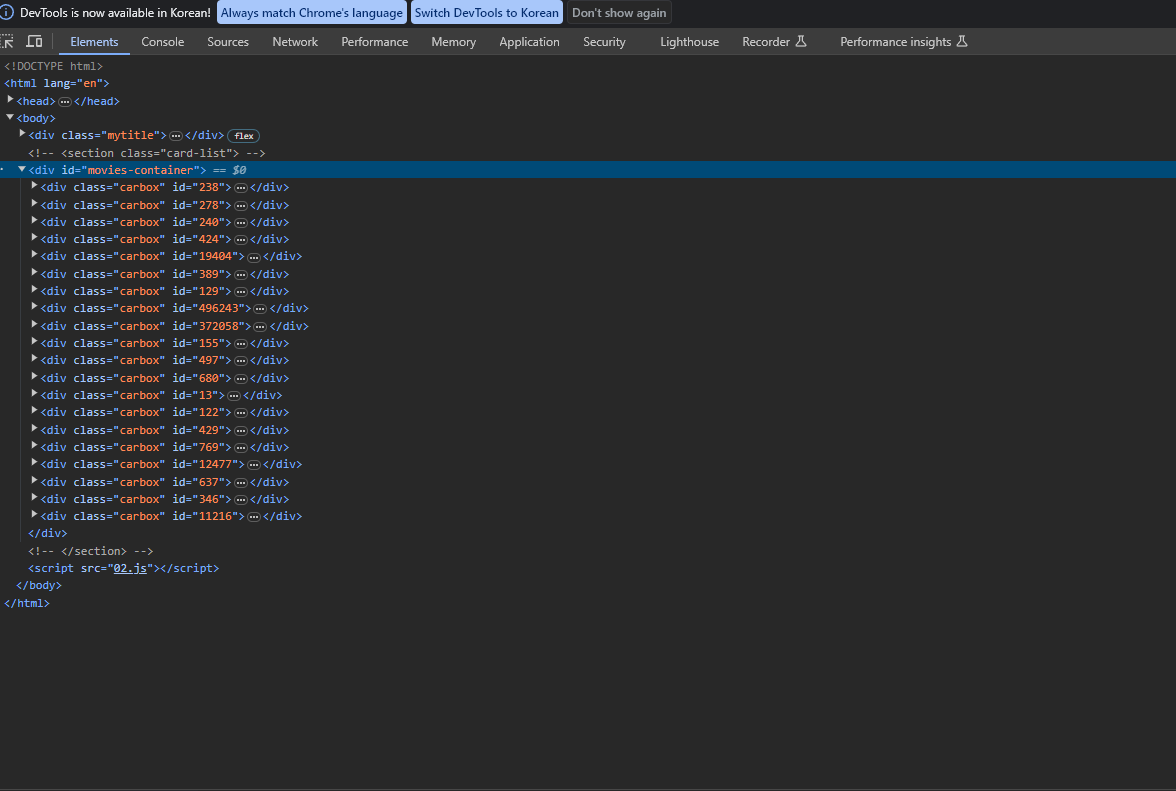
Task: Open the Lighthouse tab
Action: pyautogui.click(x=689, y=42)
